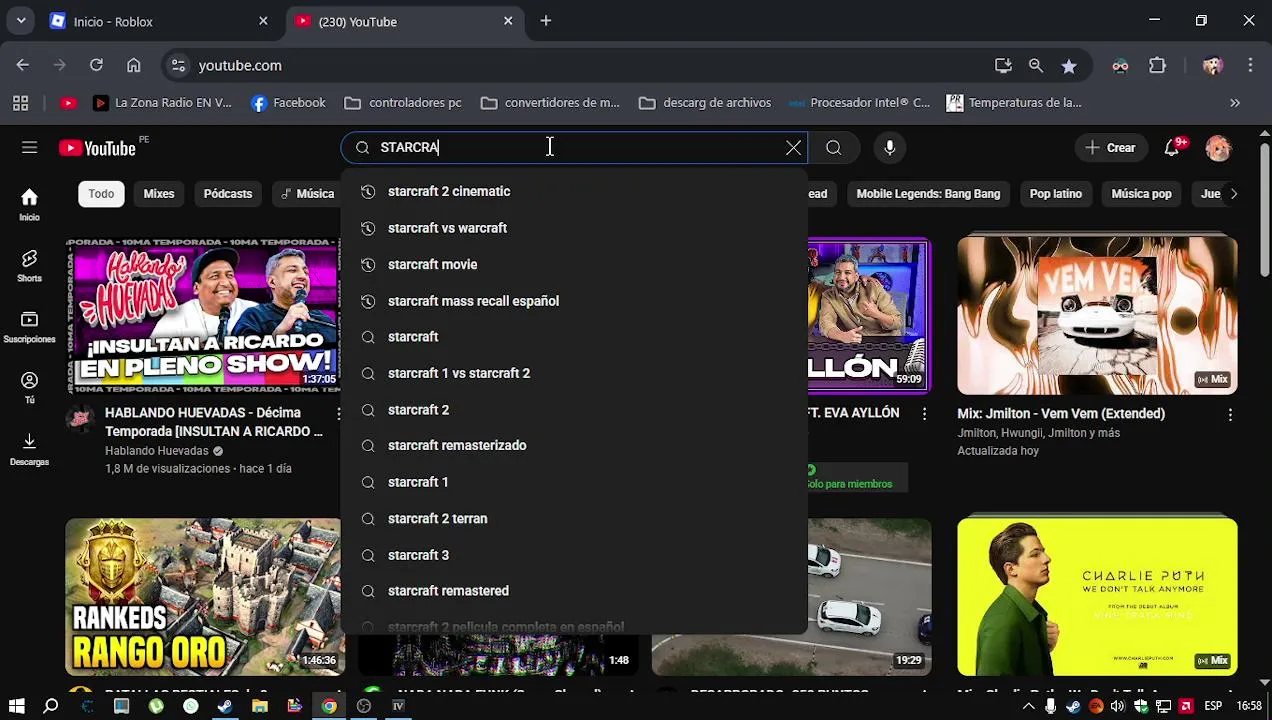The height and width of the screenshot is (720, 1272).
Task: Open the Rankeds Rango Oro thumbnail
Action: [203, 596]
